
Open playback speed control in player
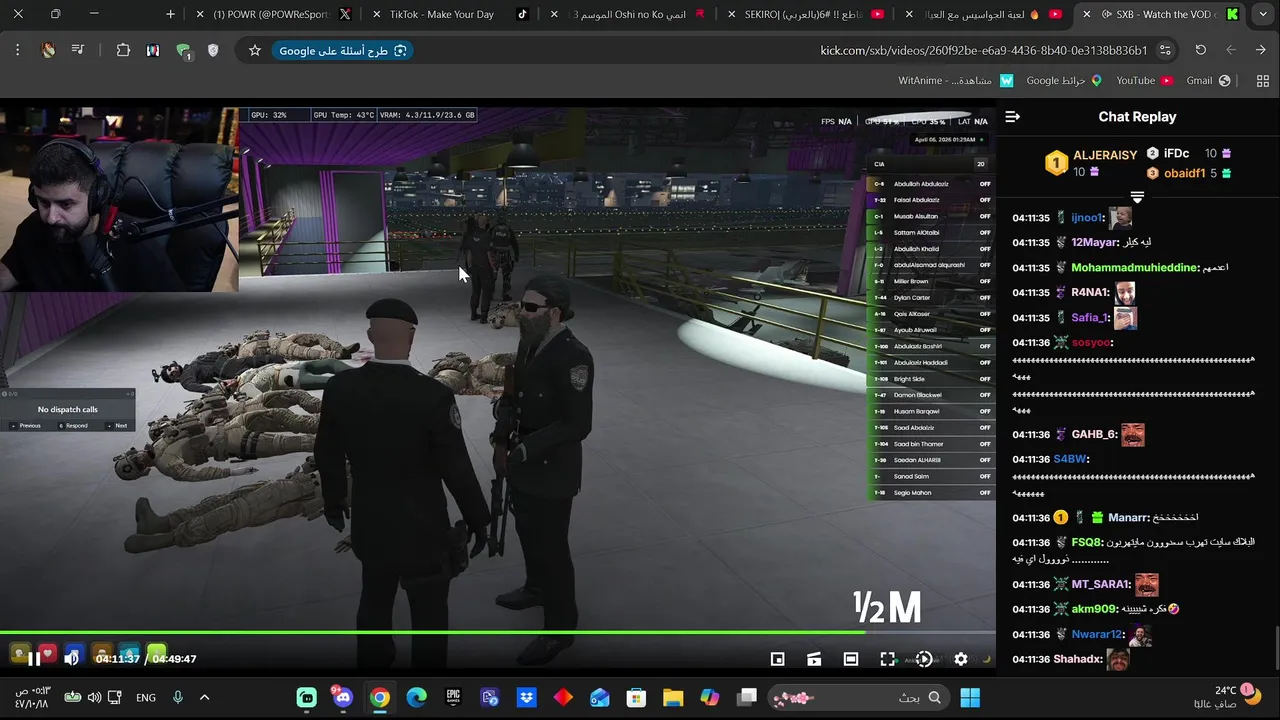pyautogui.click(x=924, y=659)
